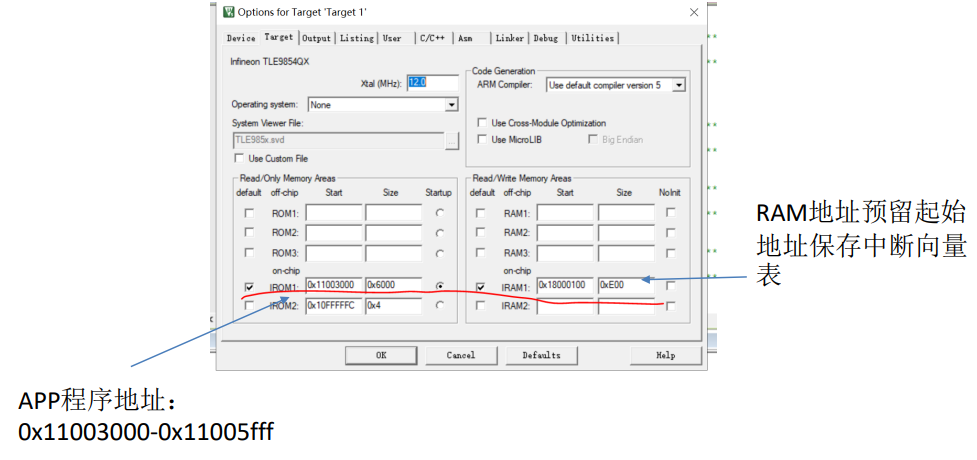The width and height of the screenshot is (977, 460).
Task: Tick the RAM2 default checkbox
Action: point(480,232)
